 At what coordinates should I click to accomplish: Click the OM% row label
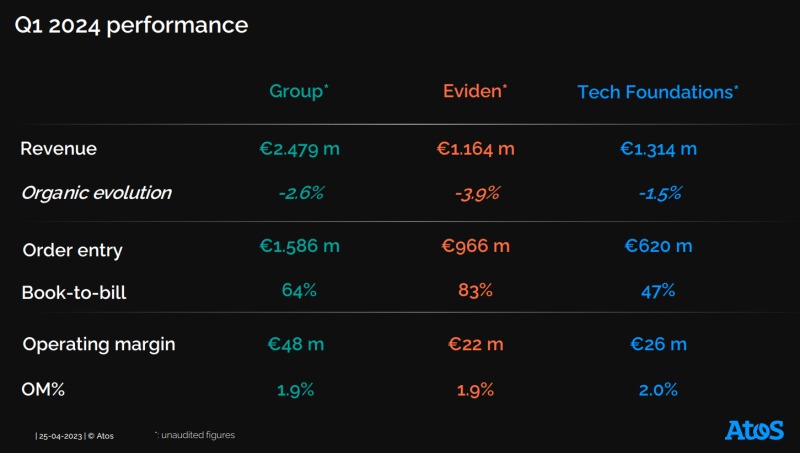(43, 390)
